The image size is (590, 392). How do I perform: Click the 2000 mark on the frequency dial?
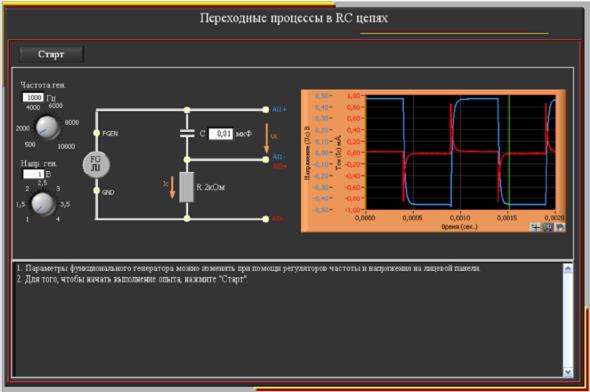23,128
